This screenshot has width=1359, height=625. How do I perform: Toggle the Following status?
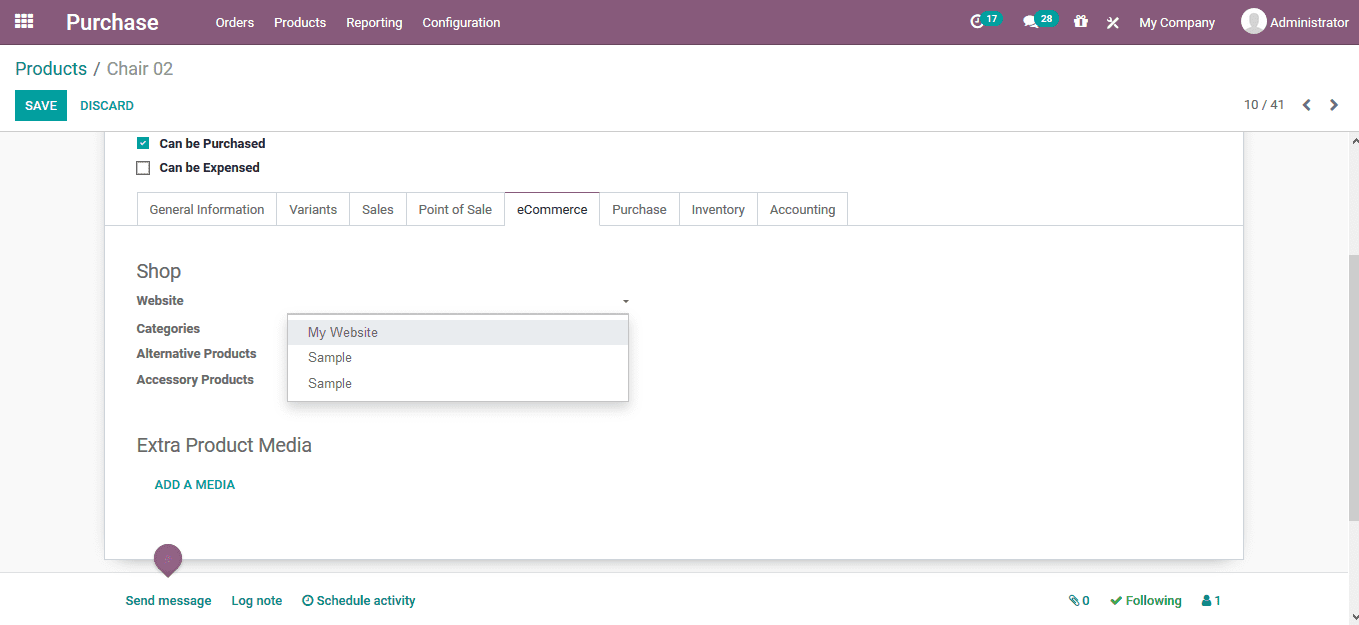[x=1145, y=600]
